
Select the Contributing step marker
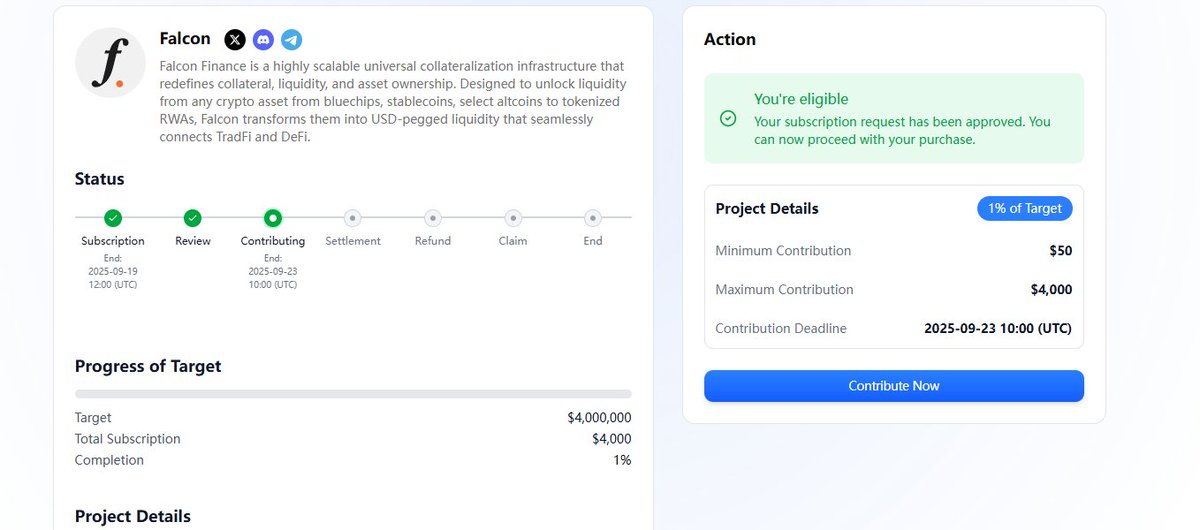click(273, 217)
